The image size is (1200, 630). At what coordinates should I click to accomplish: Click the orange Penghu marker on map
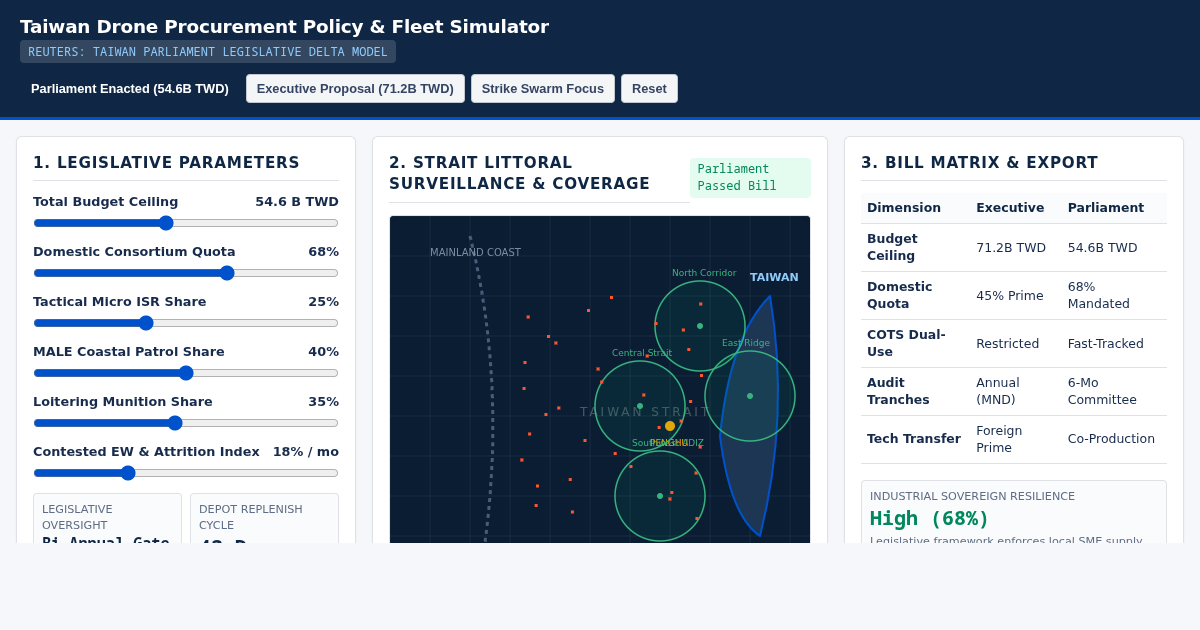pyautogui.click(x=670, y=426)
